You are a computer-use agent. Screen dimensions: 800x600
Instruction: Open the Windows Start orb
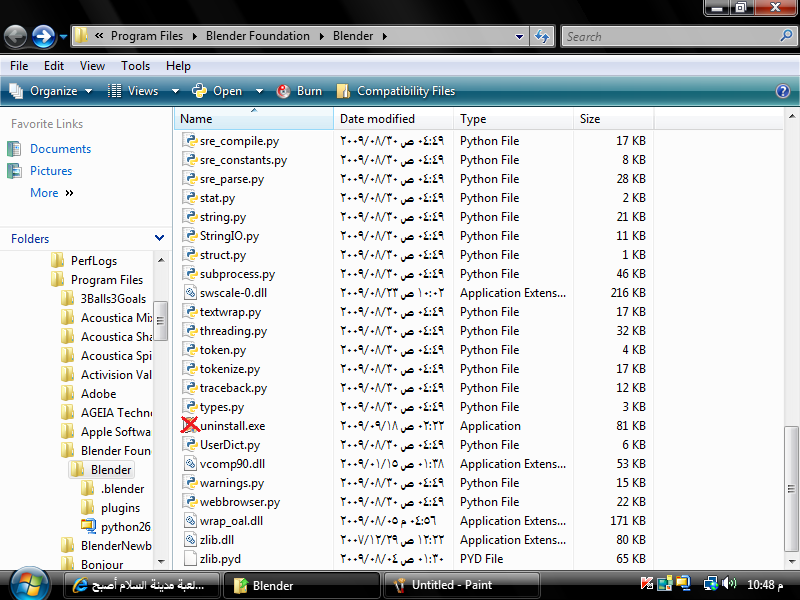tap(29, 584)
